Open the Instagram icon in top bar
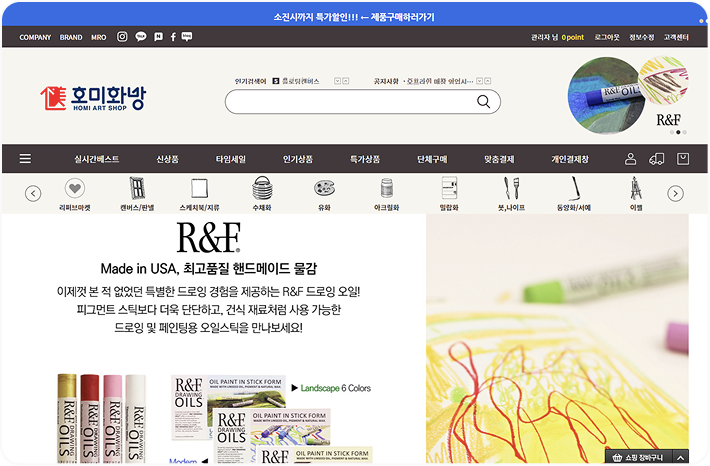Viewport: 710px width, 466px height. tap(122, 37)
